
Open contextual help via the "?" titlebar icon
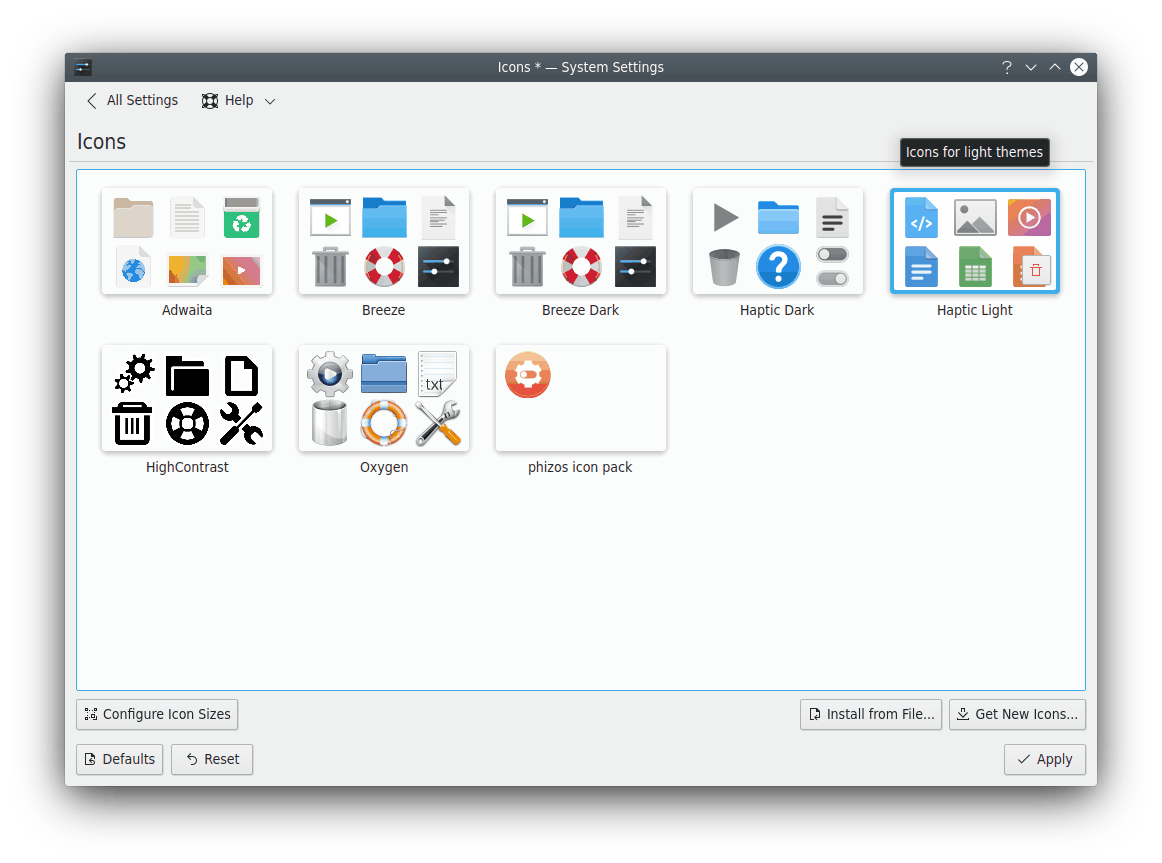pos(1006,67)
